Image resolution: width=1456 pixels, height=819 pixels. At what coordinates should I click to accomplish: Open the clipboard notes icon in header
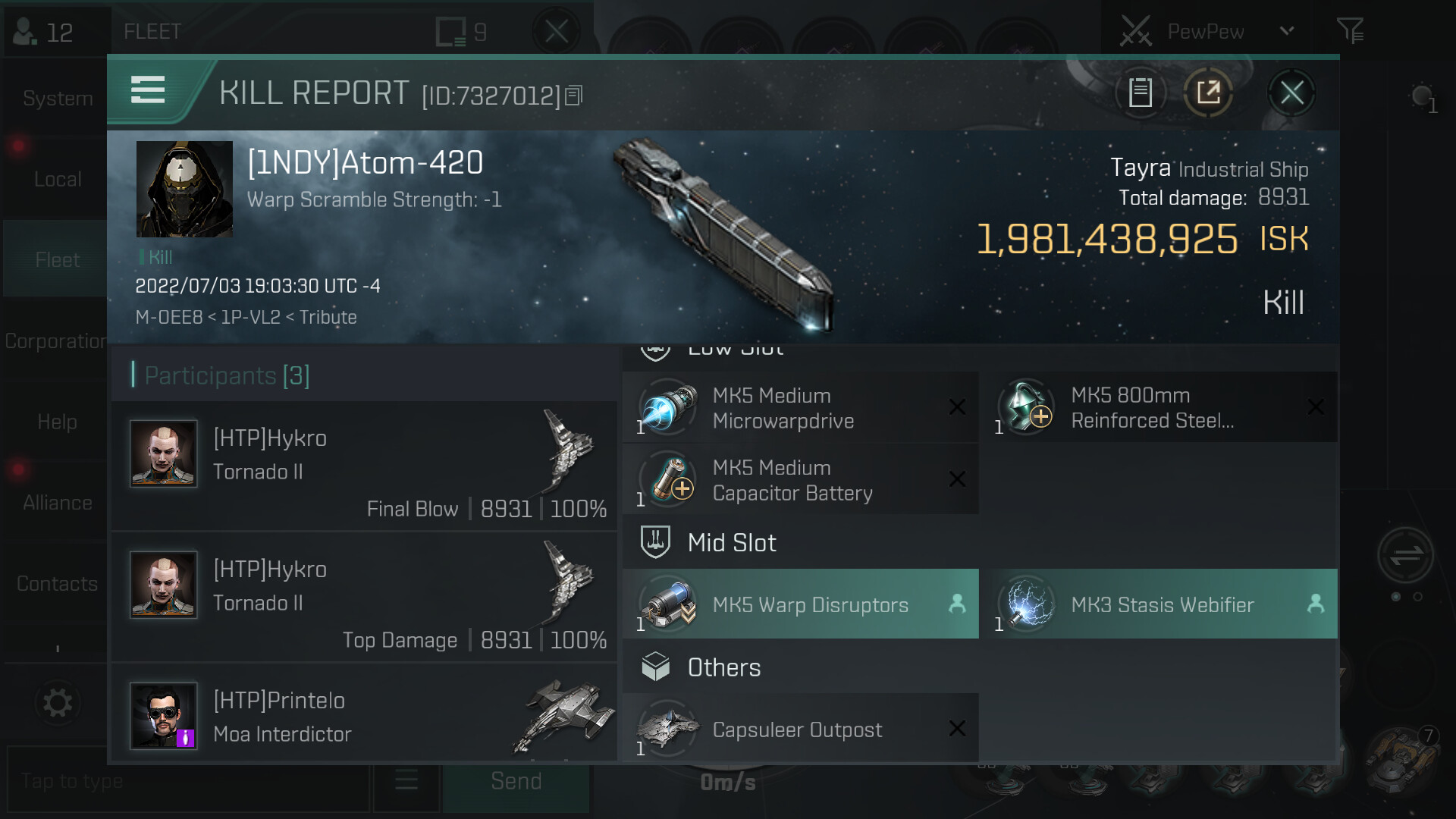pos(1140,93)
